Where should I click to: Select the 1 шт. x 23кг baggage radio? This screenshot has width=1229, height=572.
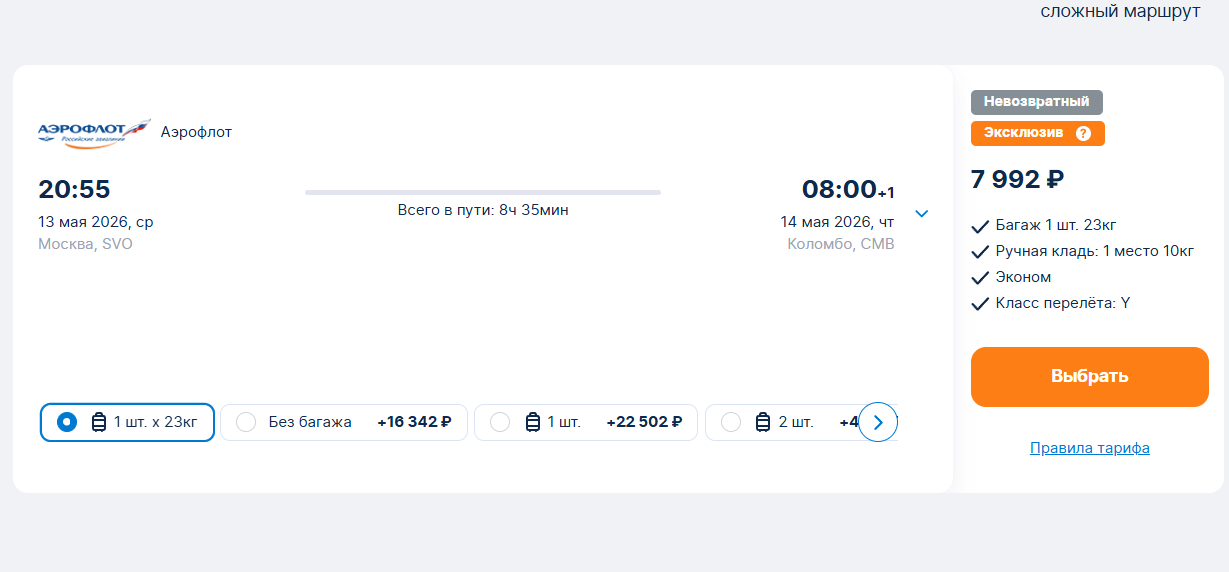(67, 422)
